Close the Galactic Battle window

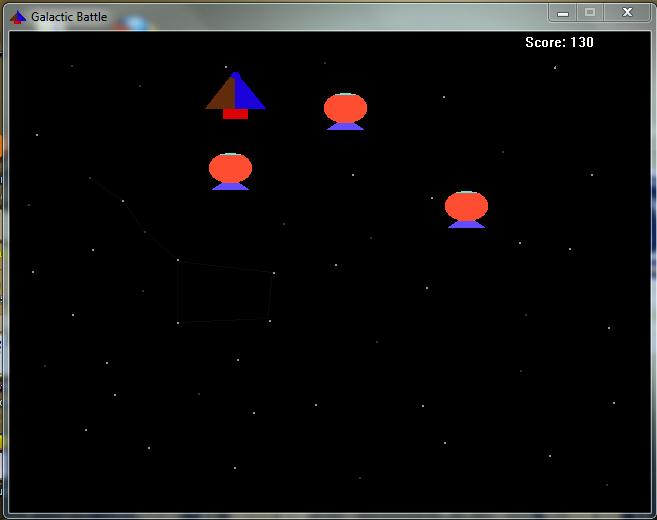pos(627,13)
